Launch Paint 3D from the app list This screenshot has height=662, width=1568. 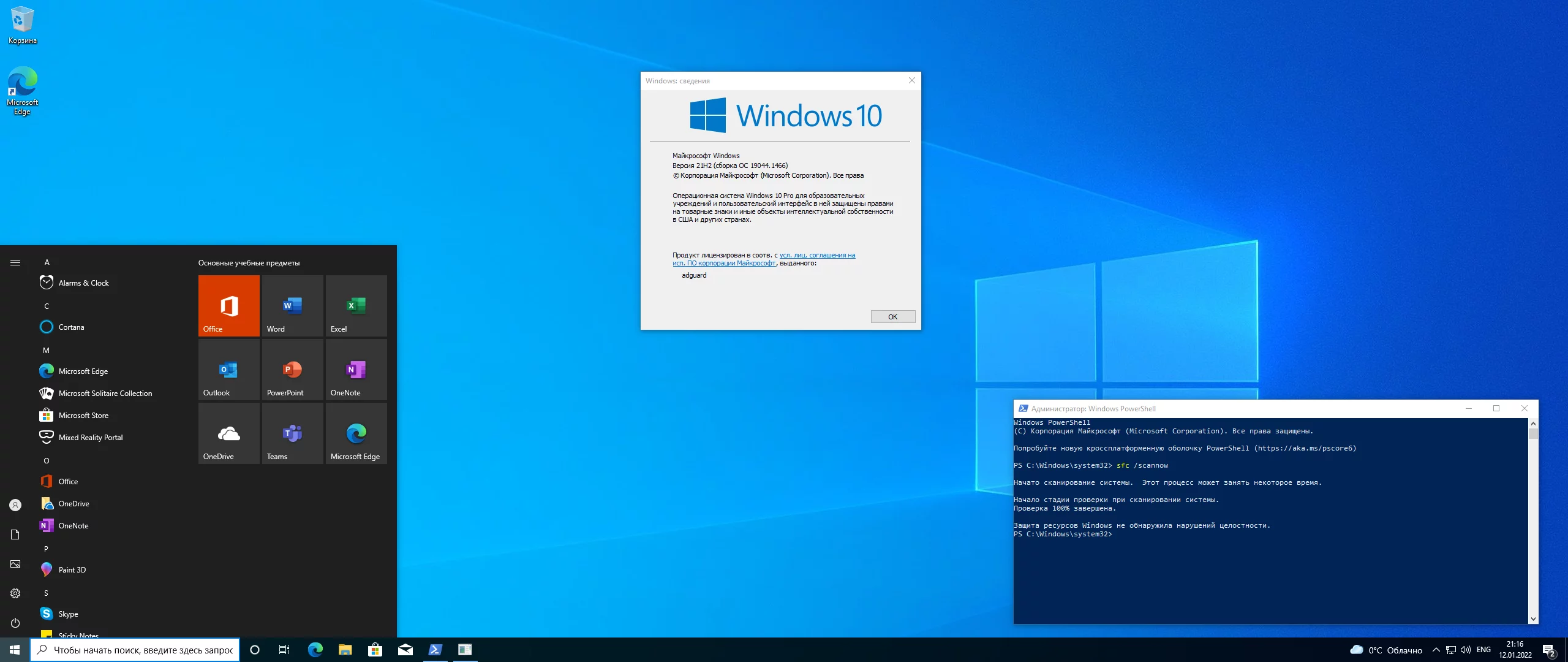pyautogui.click(x=72, y=569)
